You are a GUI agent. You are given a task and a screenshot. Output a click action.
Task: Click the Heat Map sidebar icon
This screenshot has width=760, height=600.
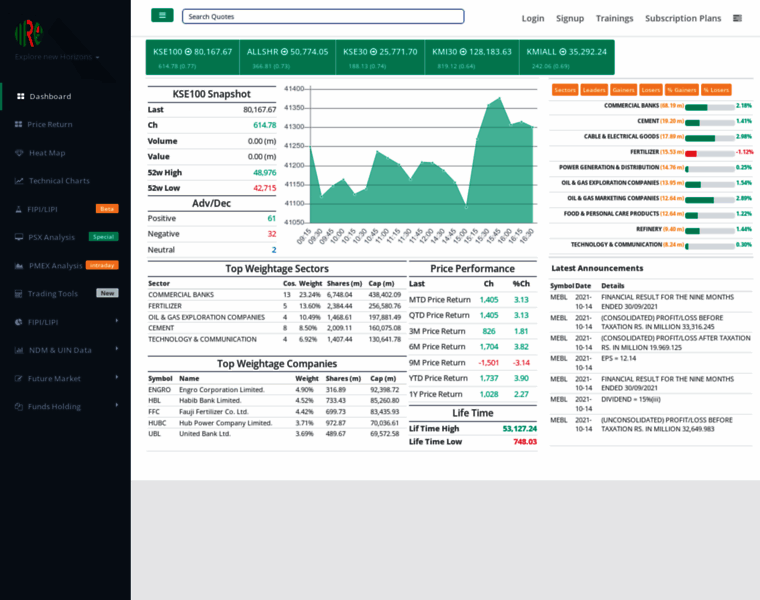coord(19,153)
